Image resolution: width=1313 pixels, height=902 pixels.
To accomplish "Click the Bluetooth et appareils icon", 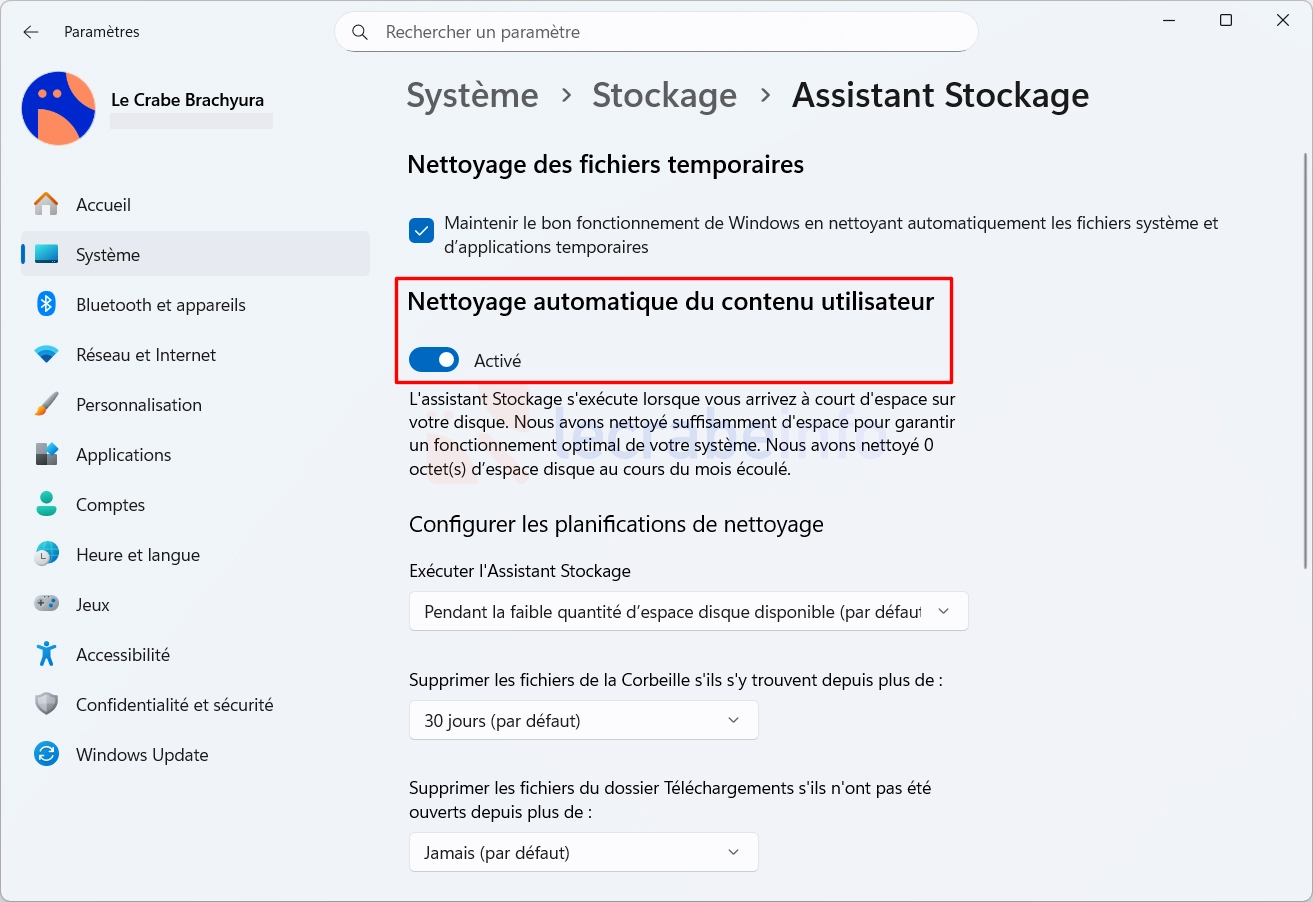I will click(46, 304).
